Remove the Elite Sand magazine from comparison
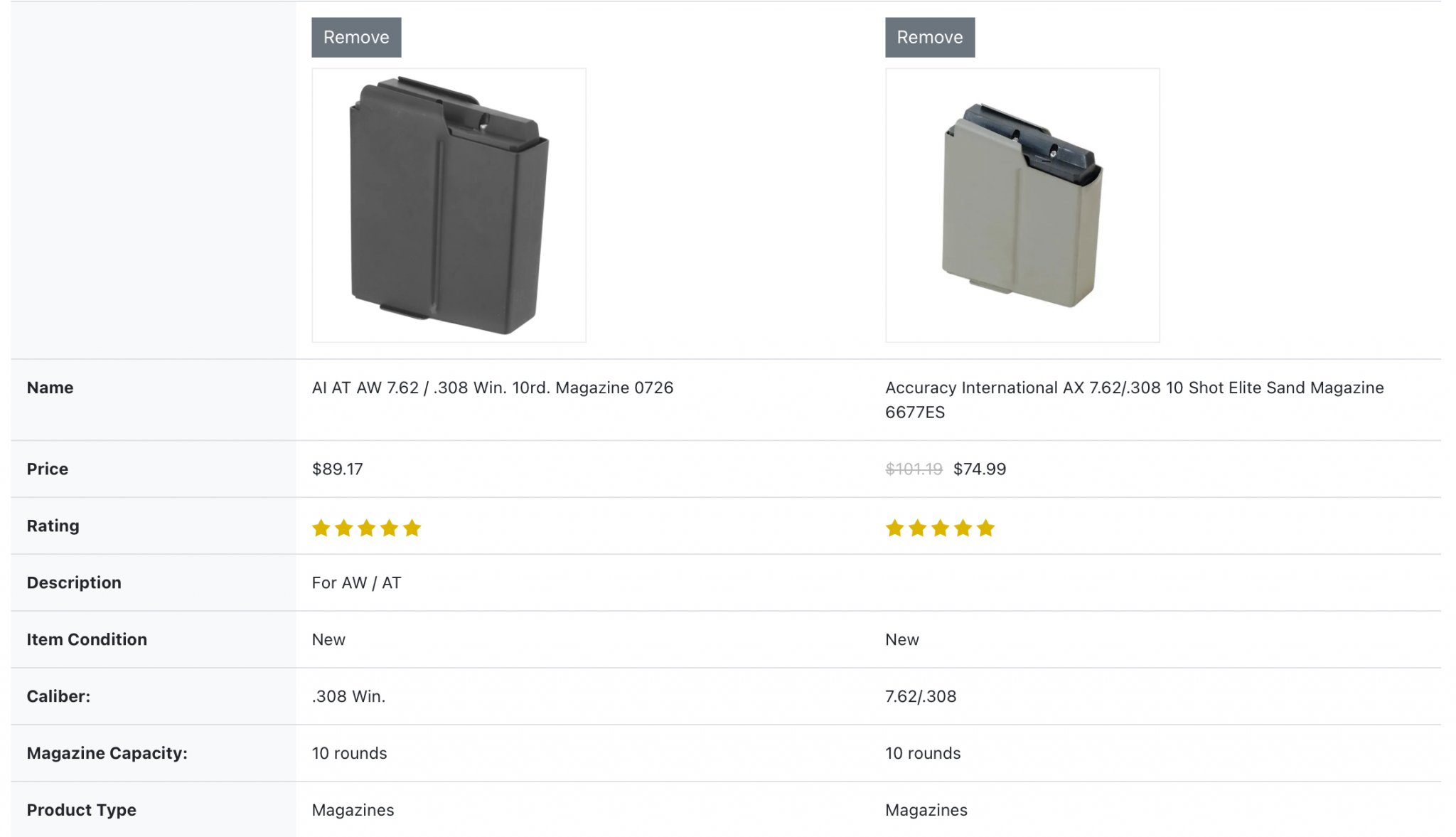 coord(930,37)
